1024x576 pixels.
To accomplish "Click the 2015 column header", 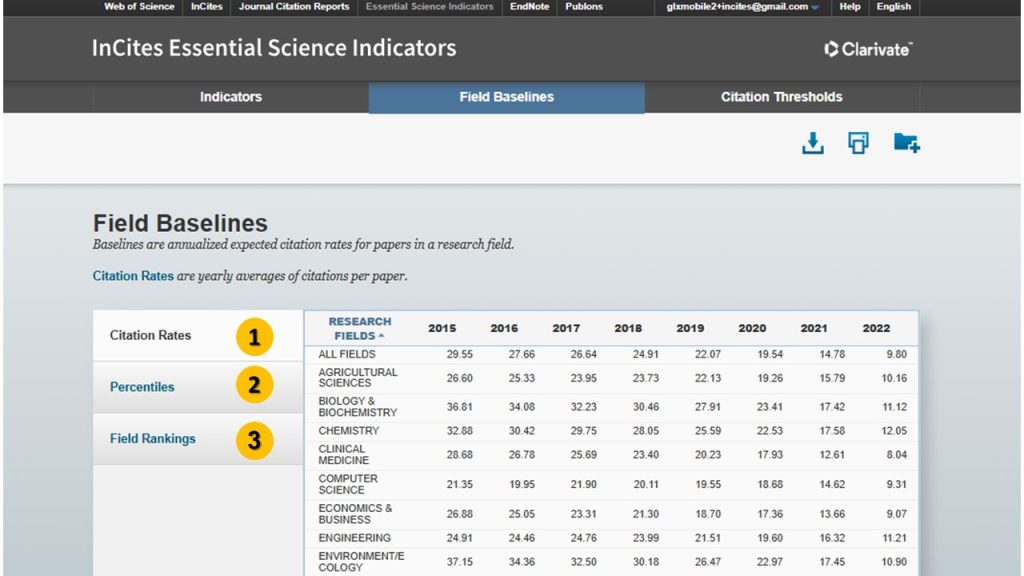I will pyautogui.click(x=442, y=328).
